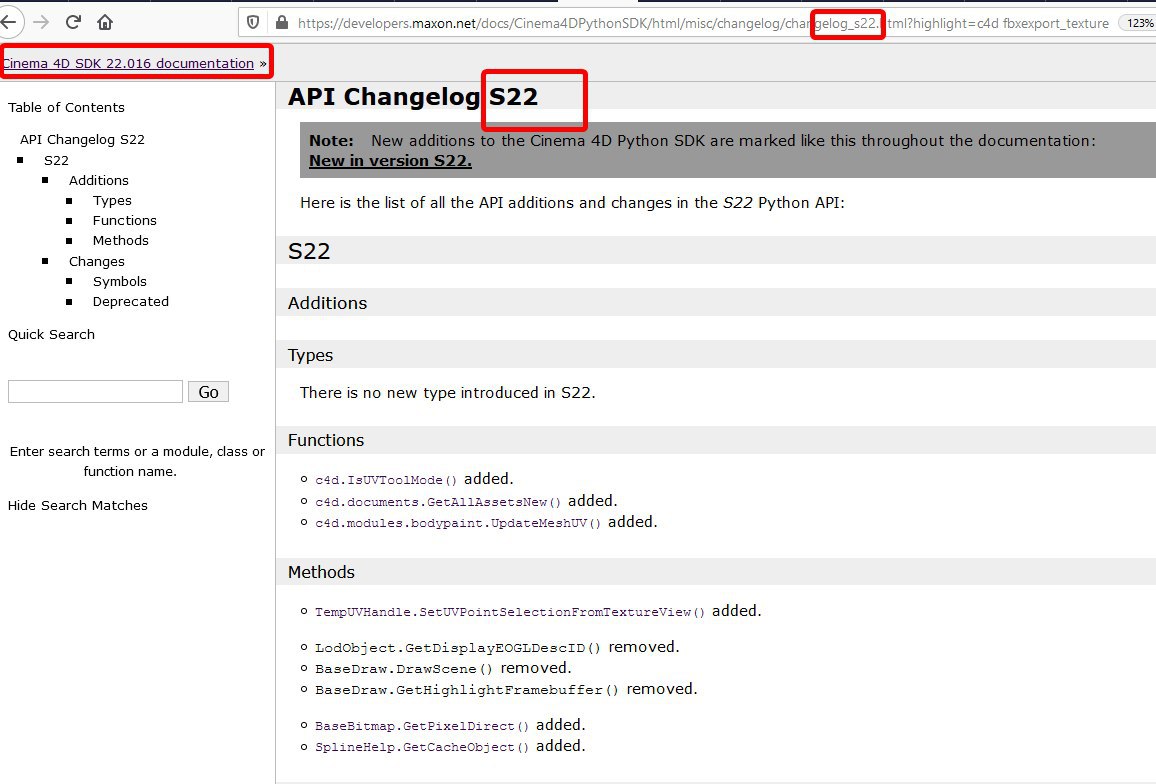The width and height of the screenshot is (1156, 784).
Task: Click the browser forward arrow
Action: click(x=41, y=22)
